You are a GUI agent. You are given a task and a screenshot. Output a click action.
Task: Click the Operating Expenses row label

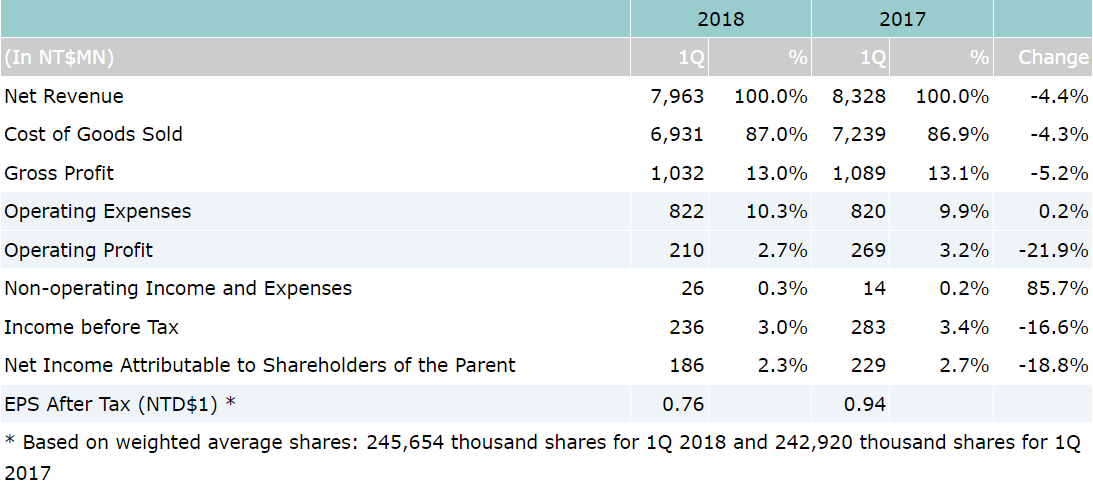pos(98,211)
